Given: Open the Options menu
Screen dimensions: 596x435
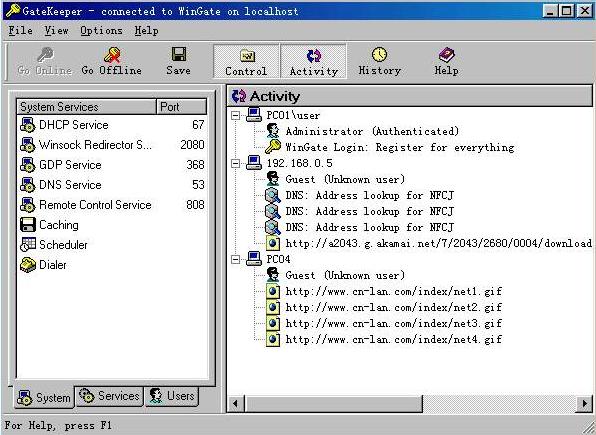Looking at the screenshot, I should click(101, 31).
